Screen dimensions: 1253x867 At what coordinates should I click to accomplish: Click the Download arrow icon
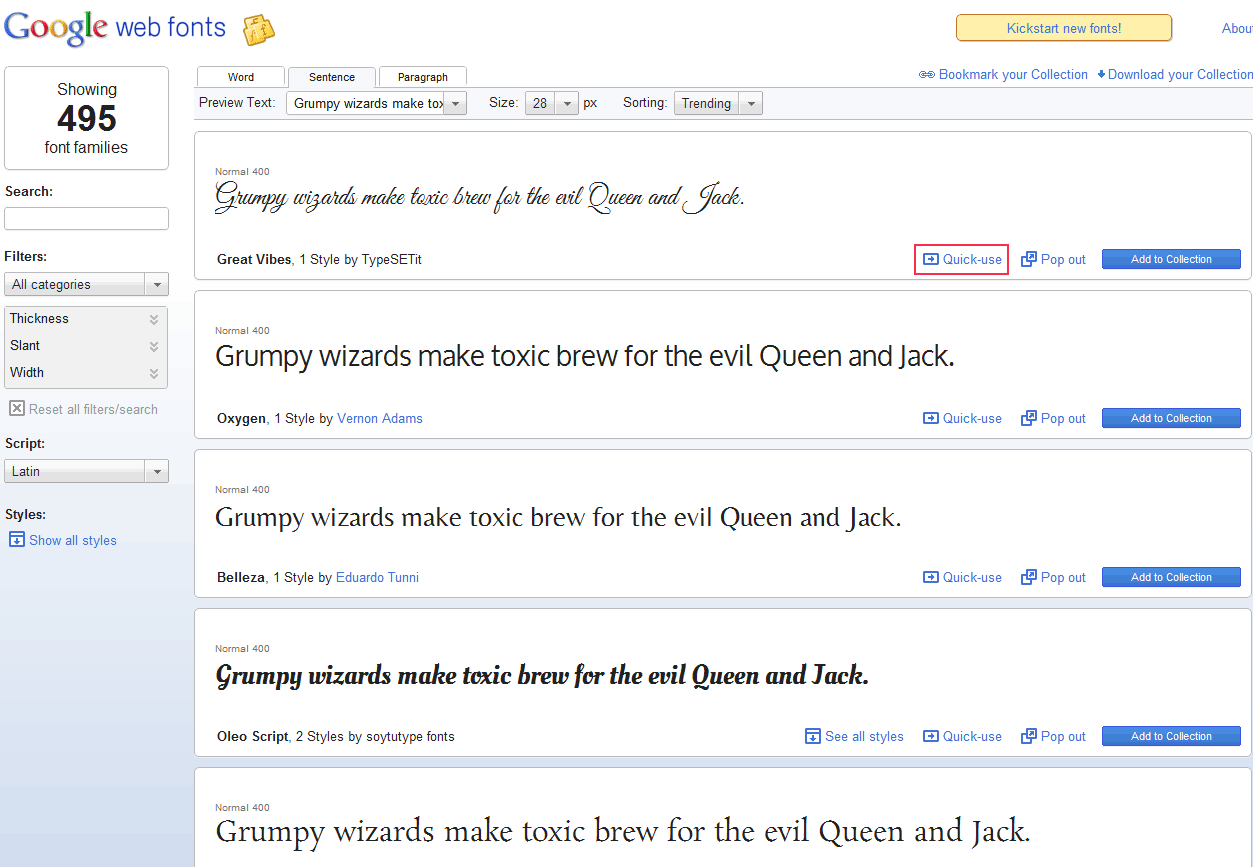tap(1101, 75)
